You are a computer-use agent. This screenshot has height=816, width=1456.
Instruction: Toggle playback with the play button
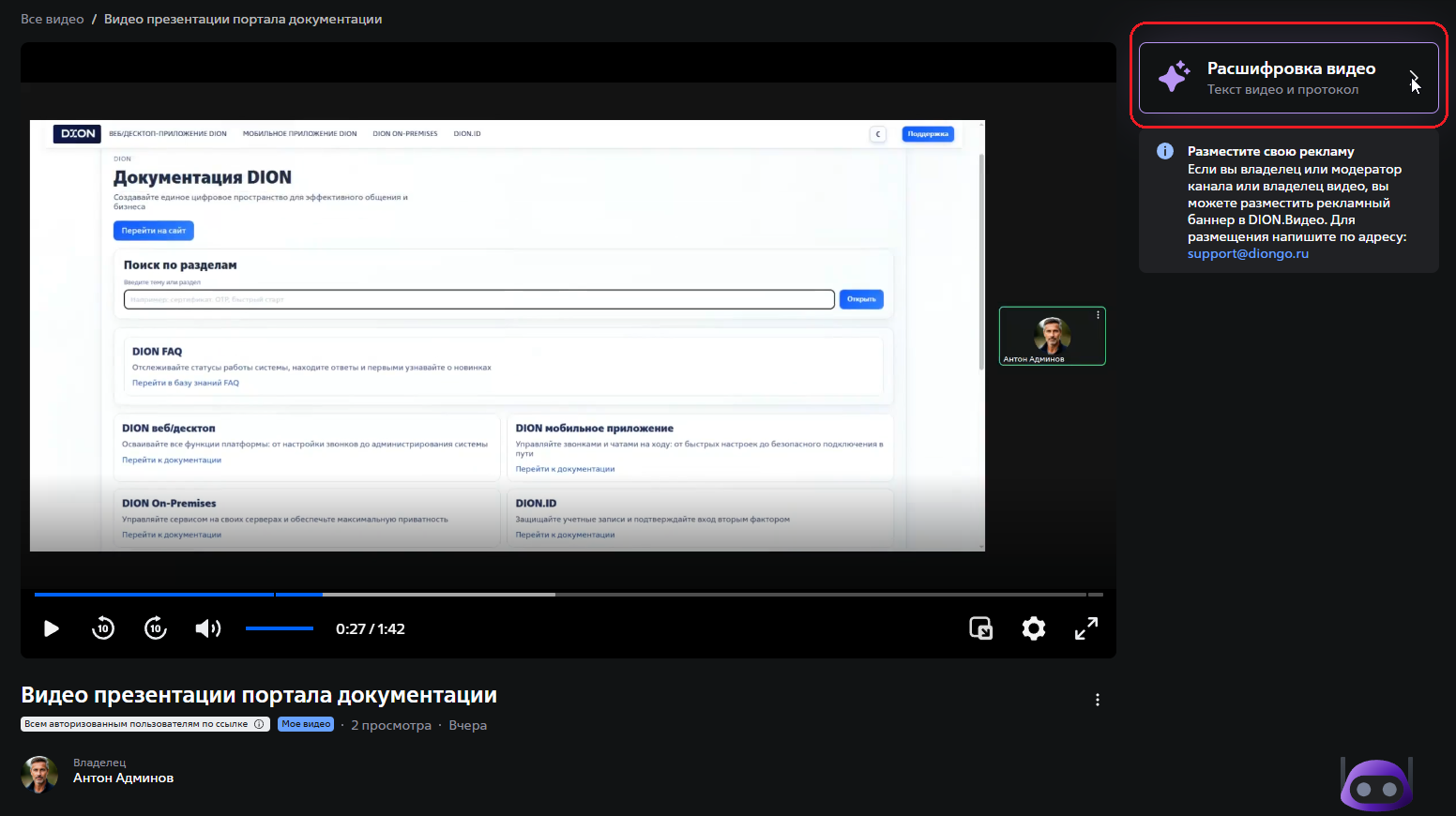click(x=52, y=628)
